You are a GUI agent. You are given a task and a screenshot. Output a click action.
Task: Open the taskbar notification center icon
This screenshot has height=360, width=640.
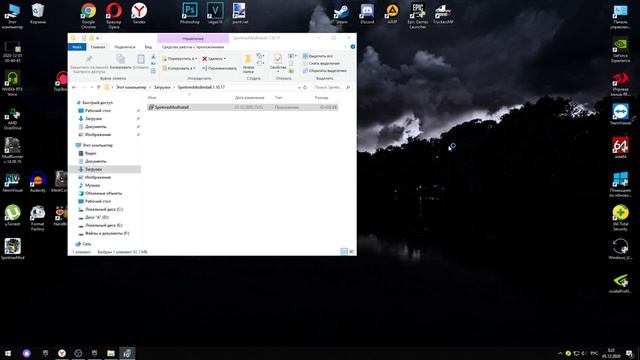pyautogui.click(x=630, y=353)
